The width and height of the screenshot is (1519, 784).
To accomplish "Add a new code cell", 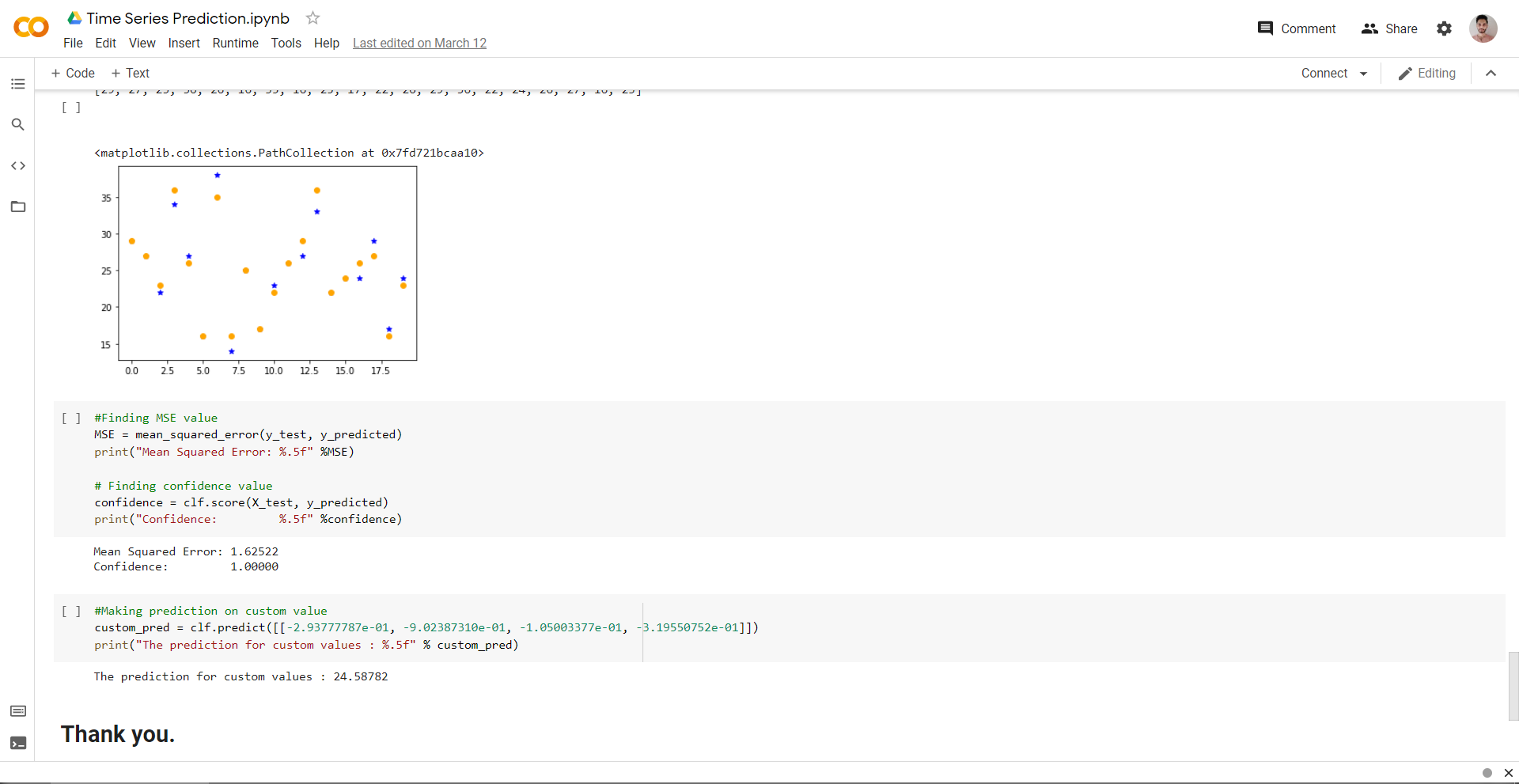I will [x=72, y=73].
